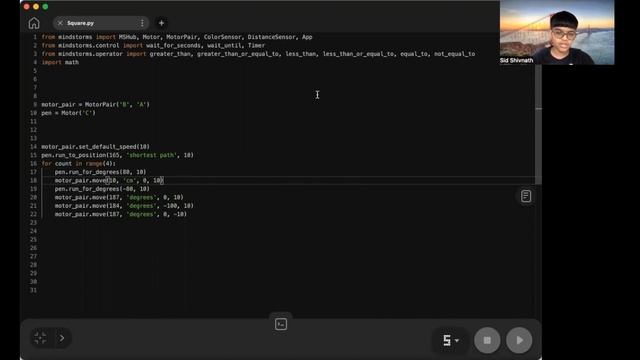Click 'motor_pair = MotorPair' on line 9

(x=79, y=104)
